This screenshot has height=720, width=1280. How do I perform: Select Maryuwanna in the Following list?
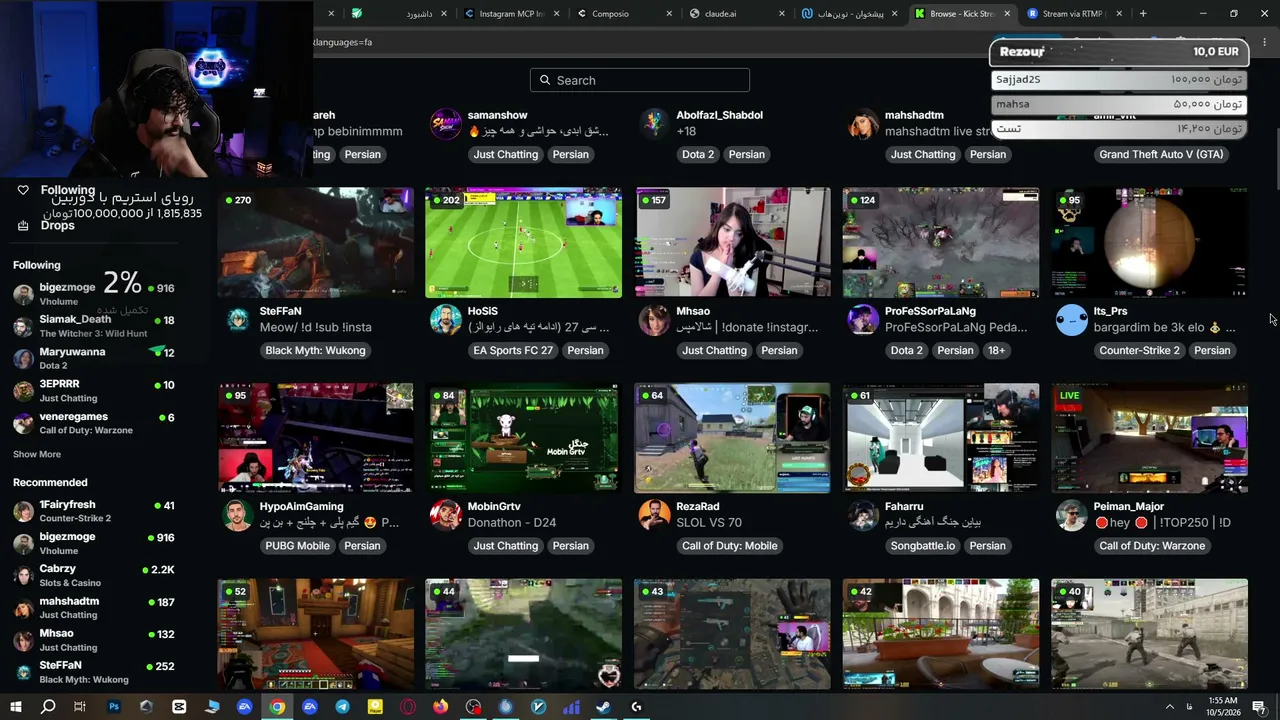pos(94,358)
